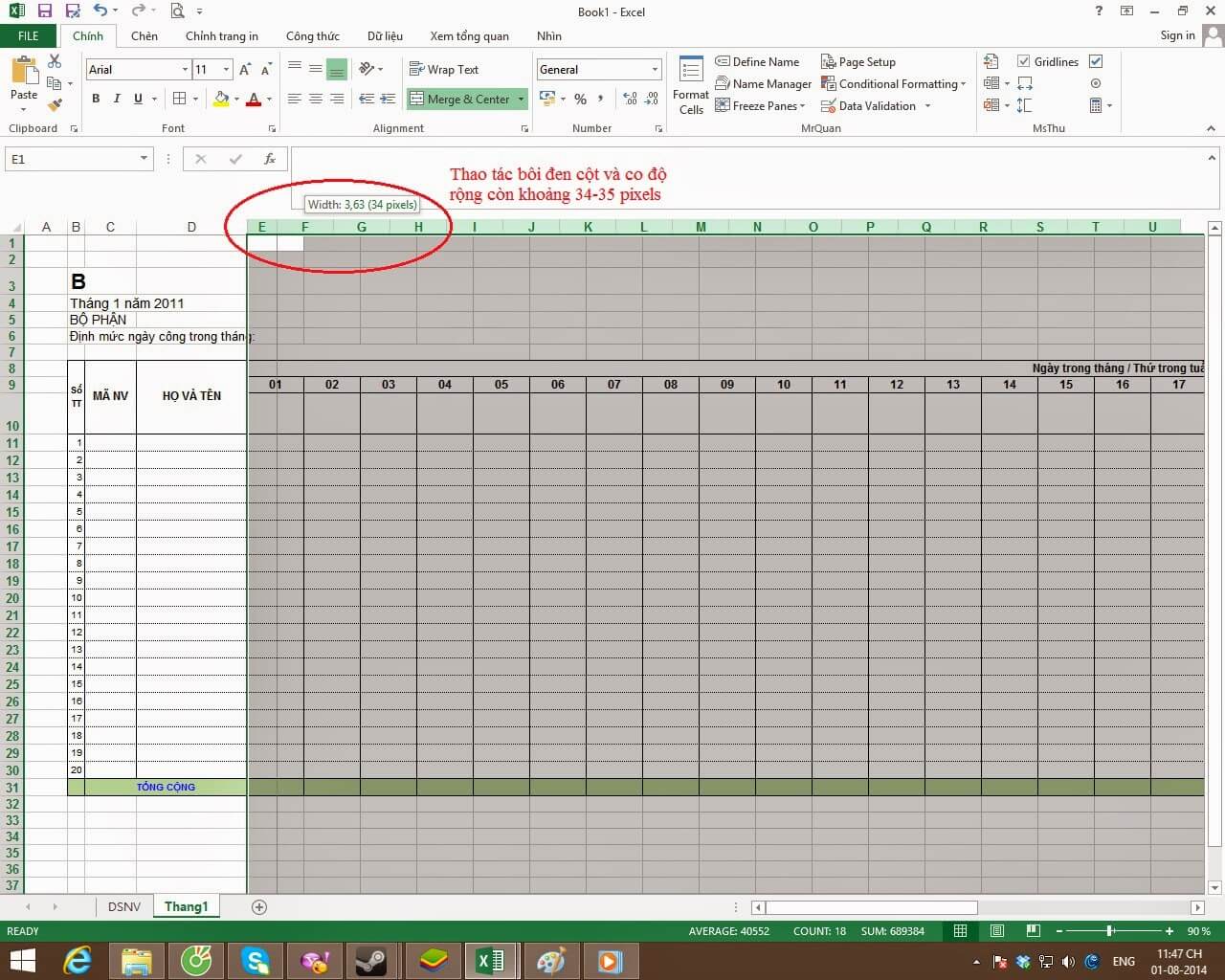The height and width of the screenshot is (980, 1225).
Task: Launch Skype from the taskbar
Action: pos(255,961)
